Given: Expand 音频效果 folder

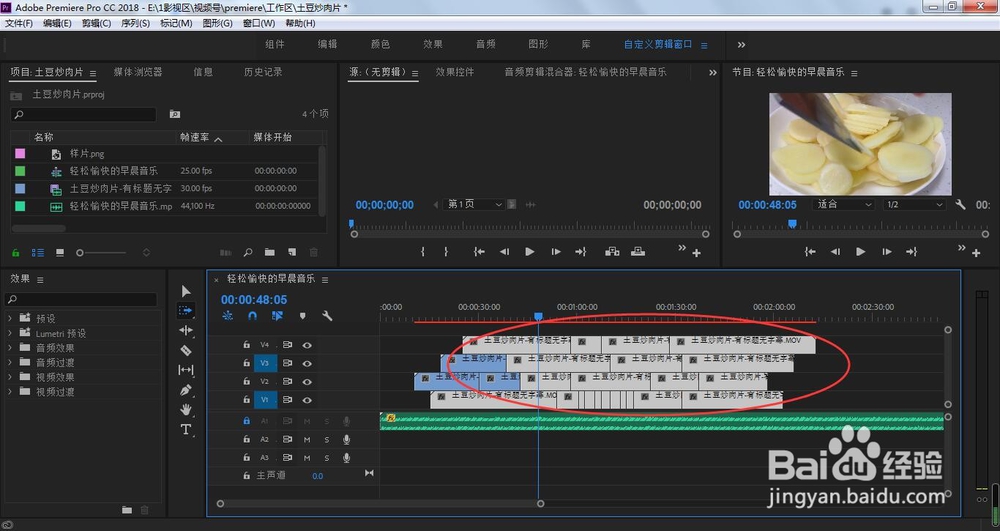Looking at the screenshot, I should point(10,347).
